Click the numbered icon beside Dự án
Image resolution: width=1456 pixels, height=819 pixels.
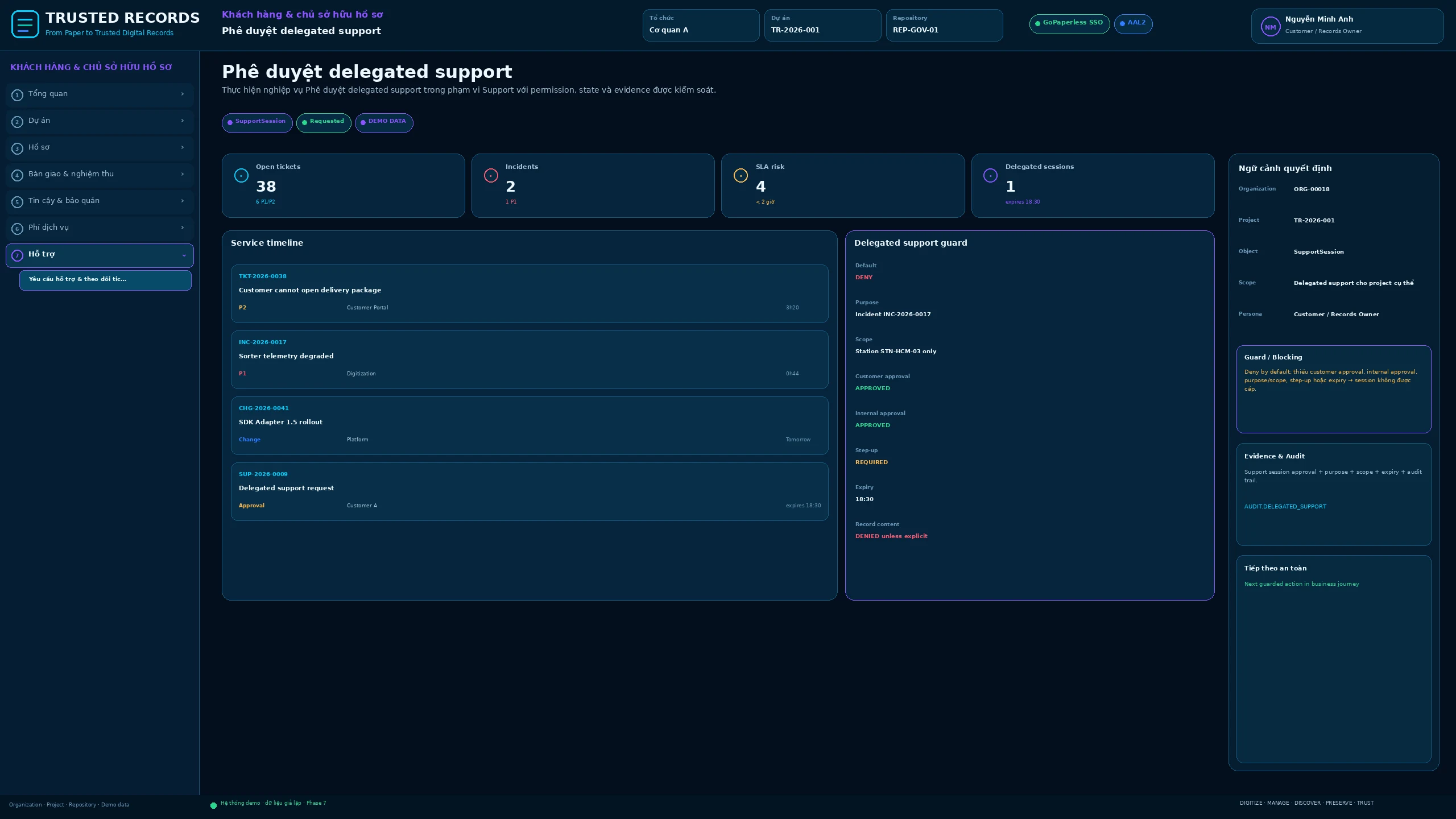coord(17,122)
